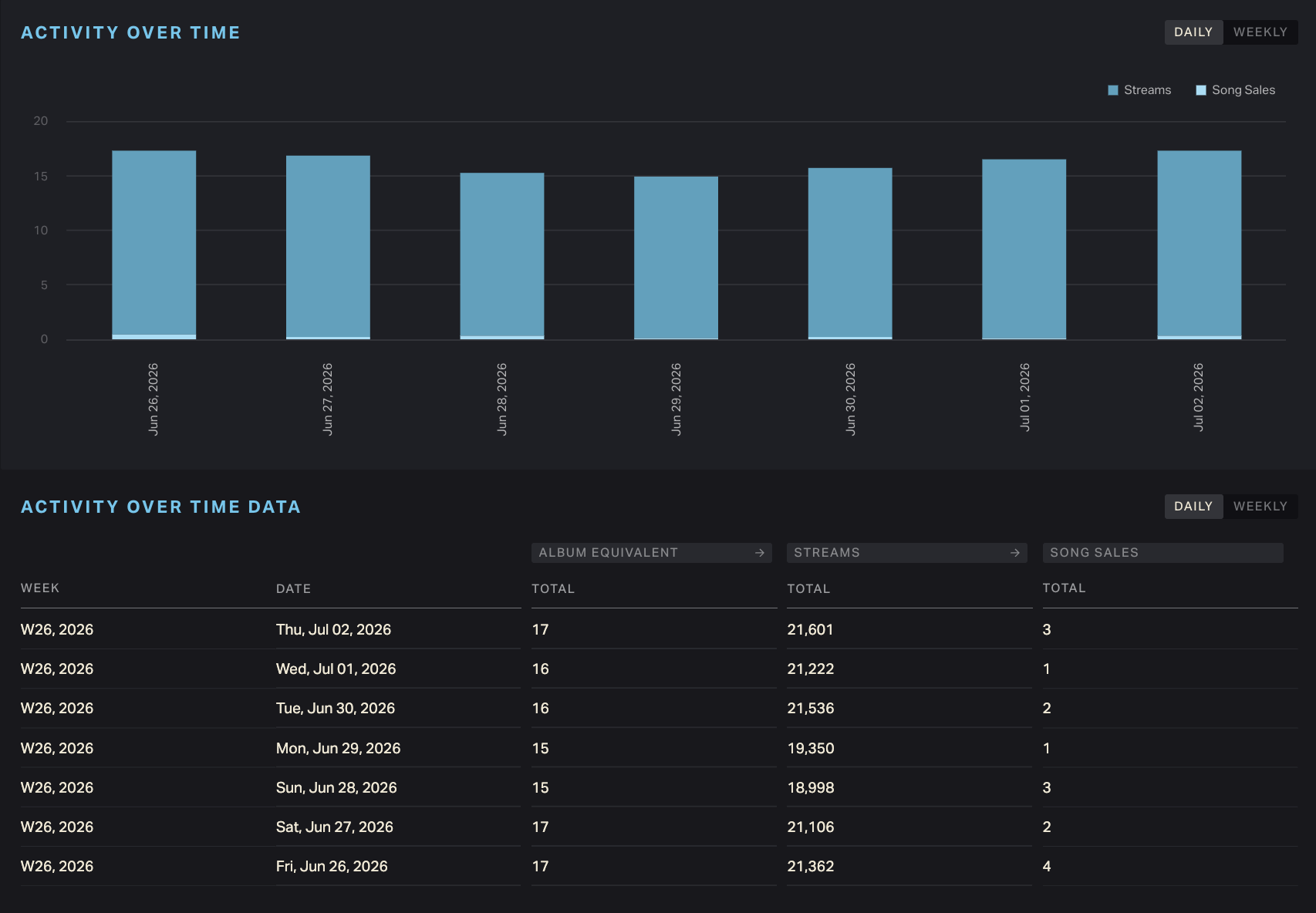
Task: Click the Date column header
Action: (294, 589)
